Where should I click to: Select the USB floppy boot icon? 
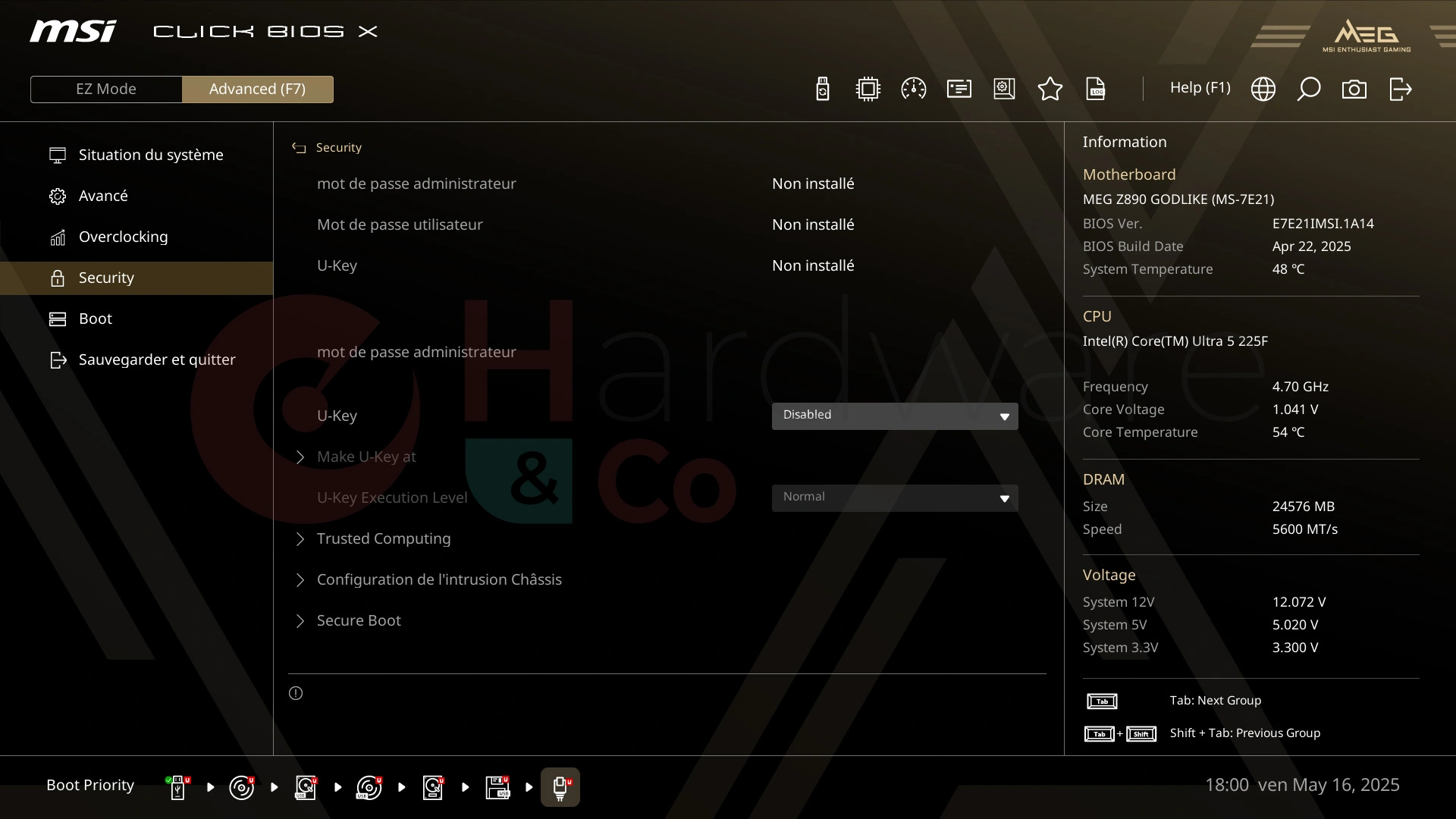497,787
